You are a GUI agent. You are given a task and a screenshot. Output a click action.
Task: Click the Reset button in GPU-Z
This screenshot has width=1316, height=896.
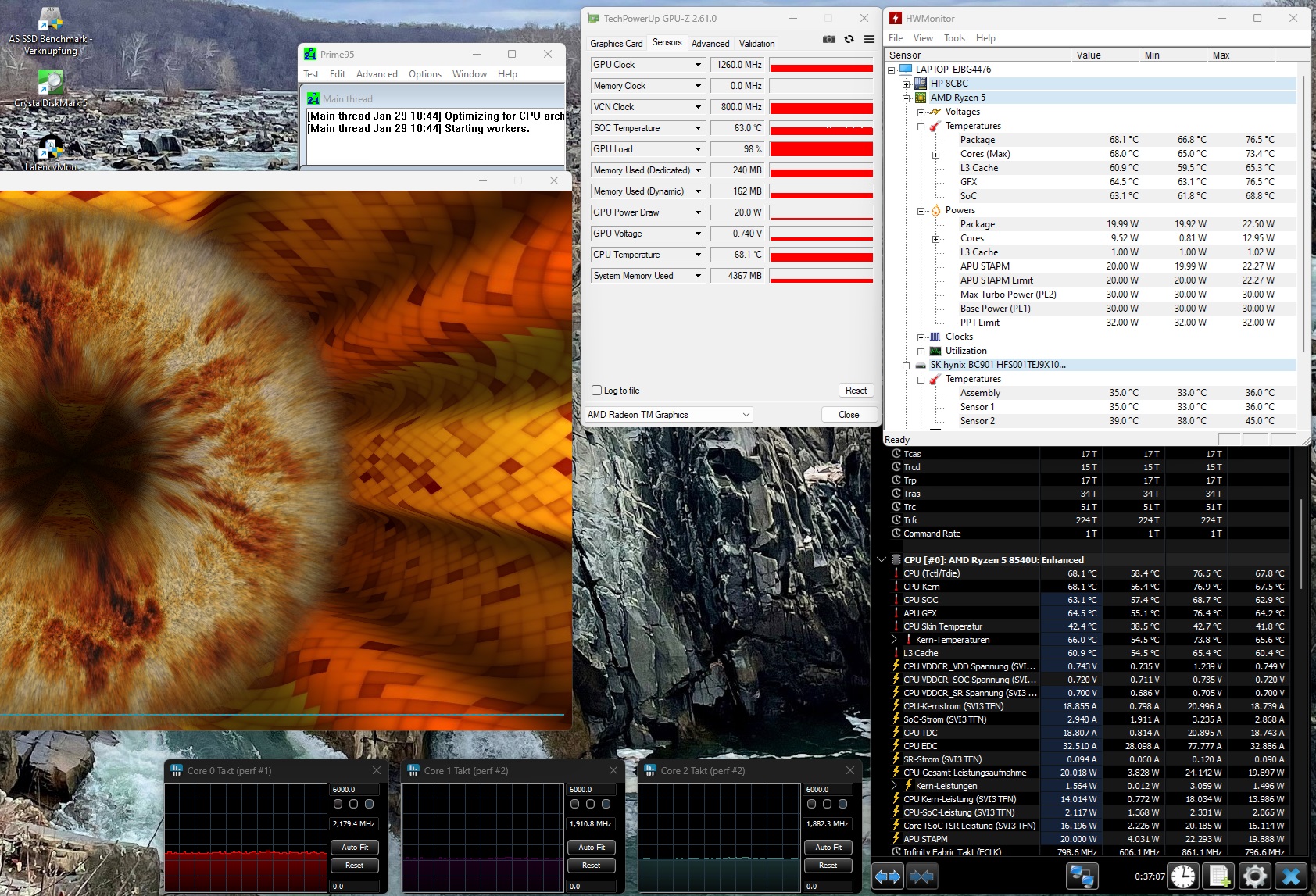click(x=856, y=391)
